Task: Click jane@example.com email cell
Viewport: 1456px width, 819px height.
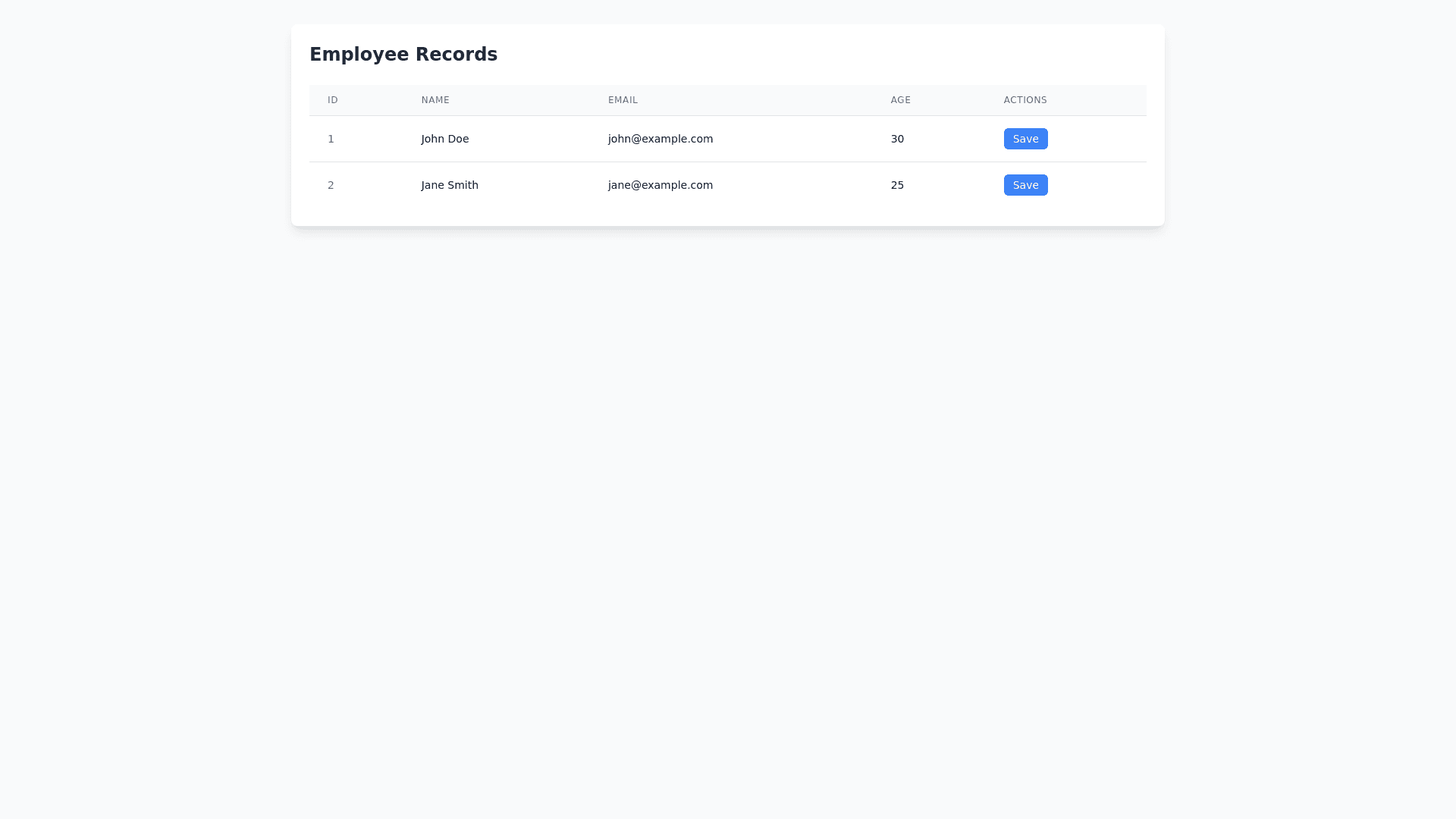Action: point(660,185)
